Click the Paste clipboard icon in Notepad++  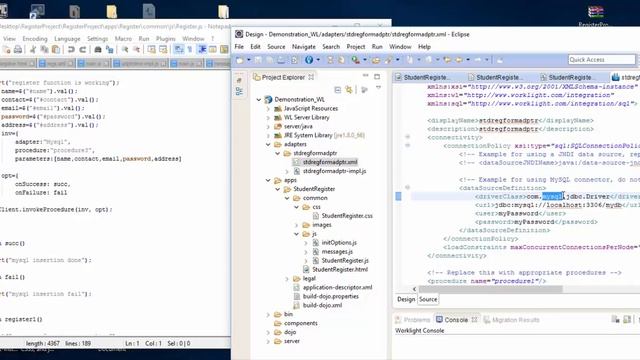click(x=56, y=49)
